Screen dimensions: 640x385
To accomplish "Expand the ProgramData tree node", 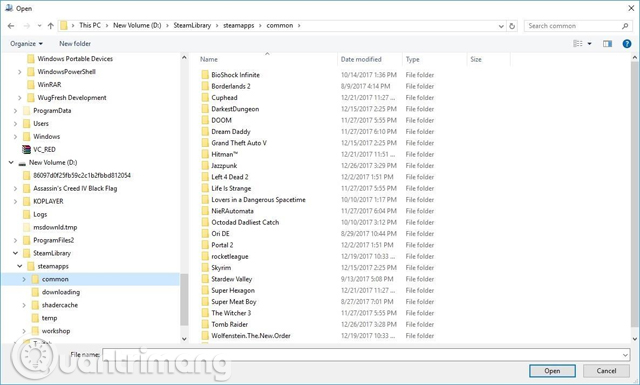I will click(15, 111).
